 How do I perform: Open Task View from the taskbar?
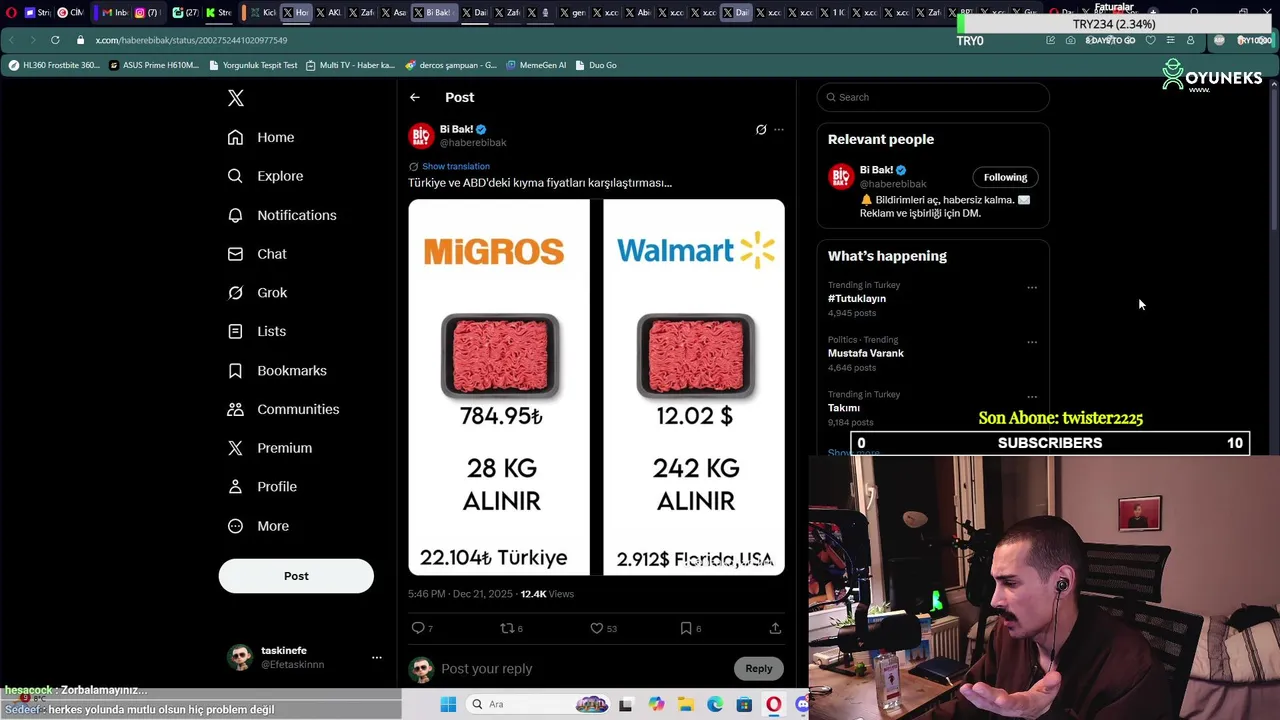click(626, 704)
